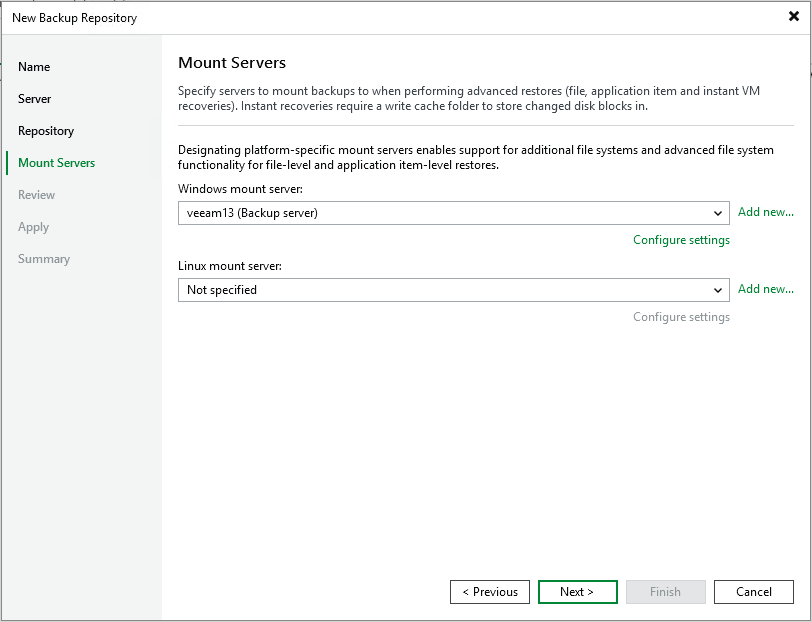Expand the Linux mount server dropdown arrow

click(718, 290)
